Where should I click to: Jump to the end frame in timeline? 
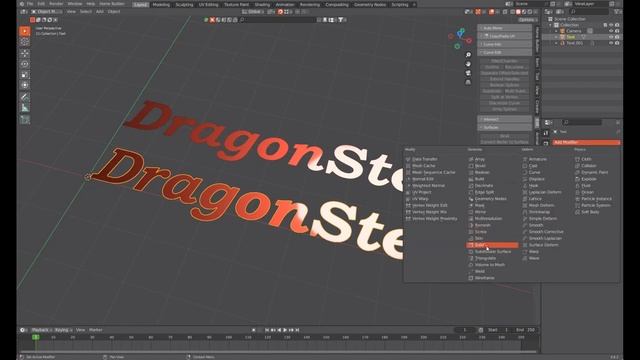point(297,330)
